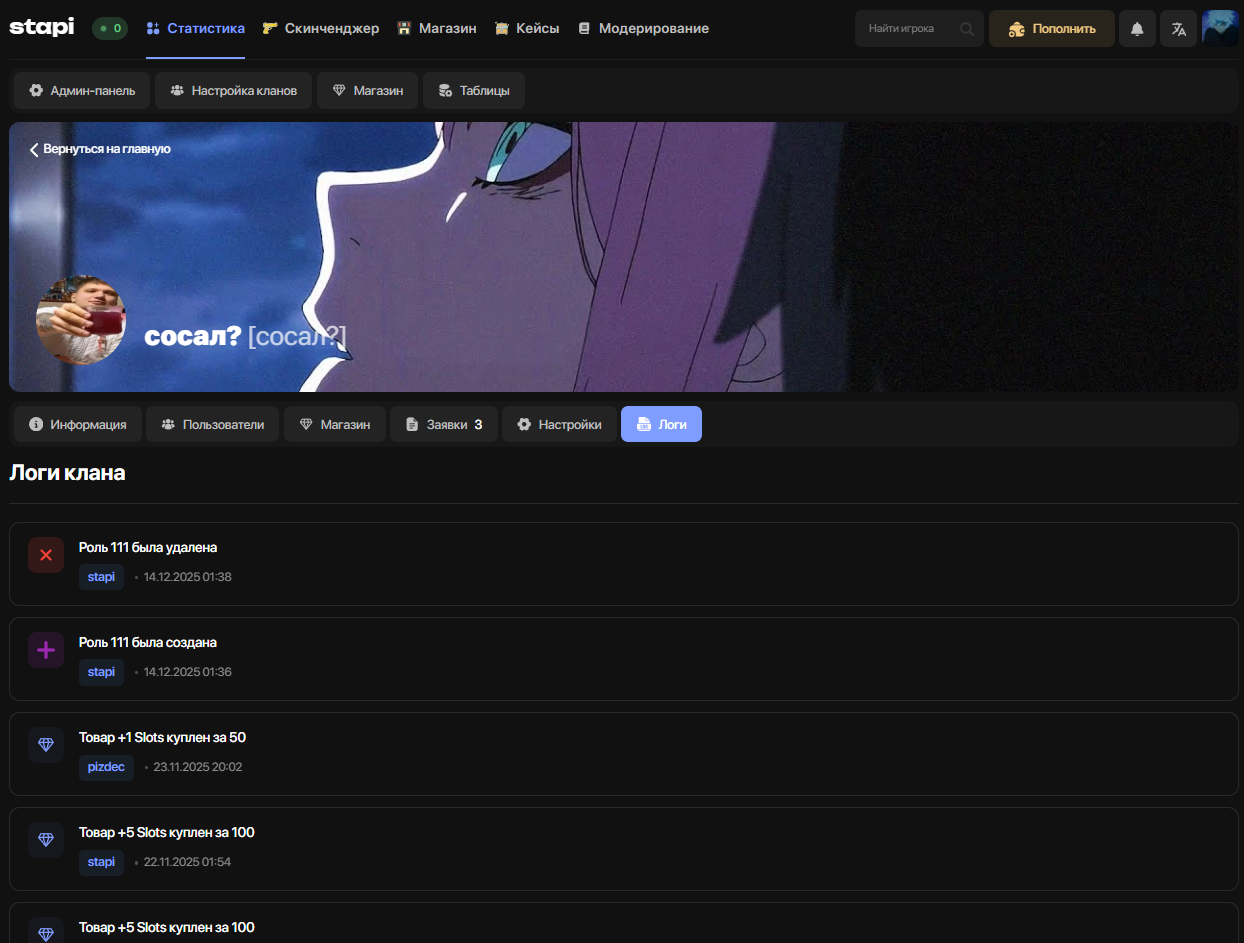This screenshot has width=1244, height=943.
Task: Click diamond icon for 22.11.2025 01:54 purchase
Action: (x=46, y=840)
